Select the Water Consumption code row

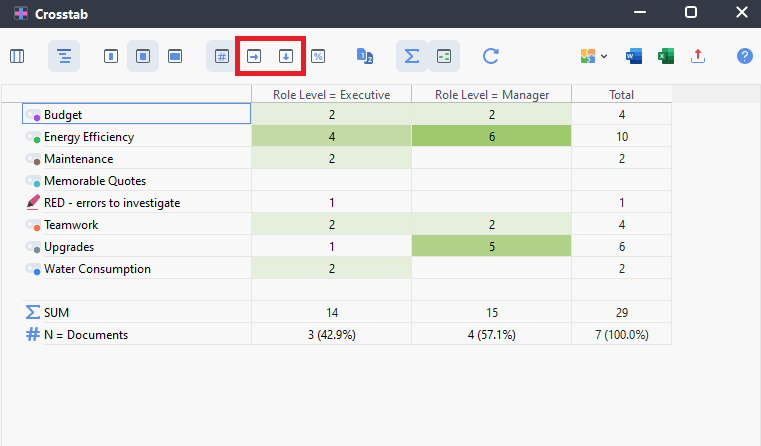point(136,269)
